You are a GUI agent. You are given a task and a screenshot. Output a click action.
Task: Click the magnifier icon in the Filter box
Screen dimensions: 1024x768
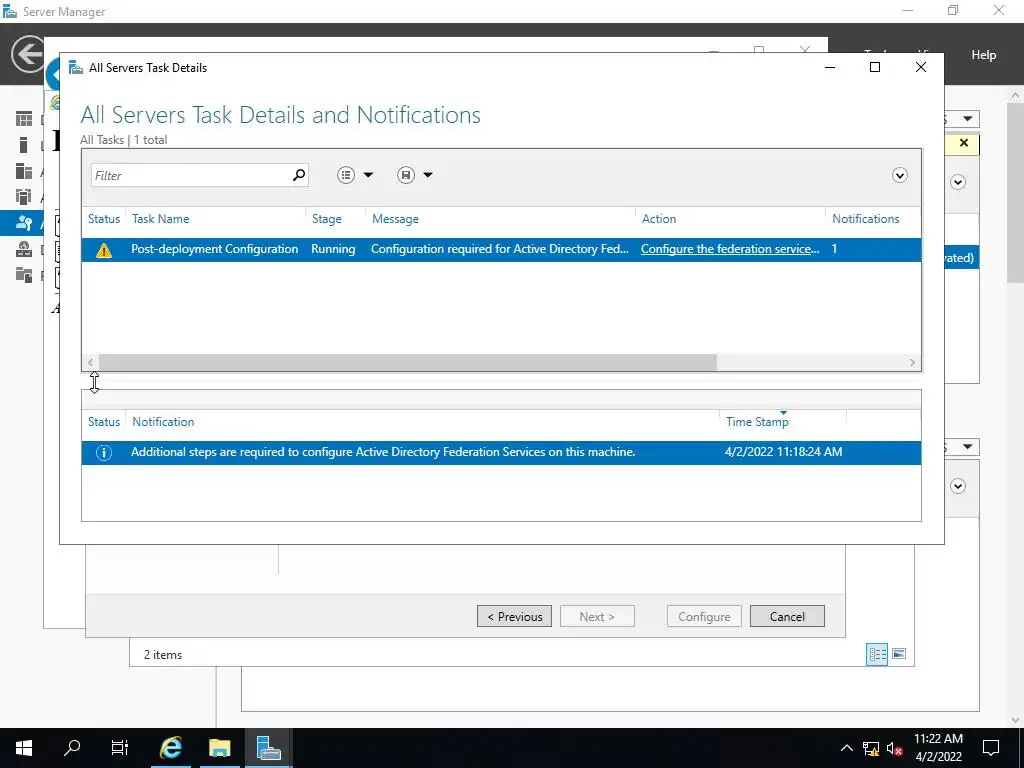point(298,175)
